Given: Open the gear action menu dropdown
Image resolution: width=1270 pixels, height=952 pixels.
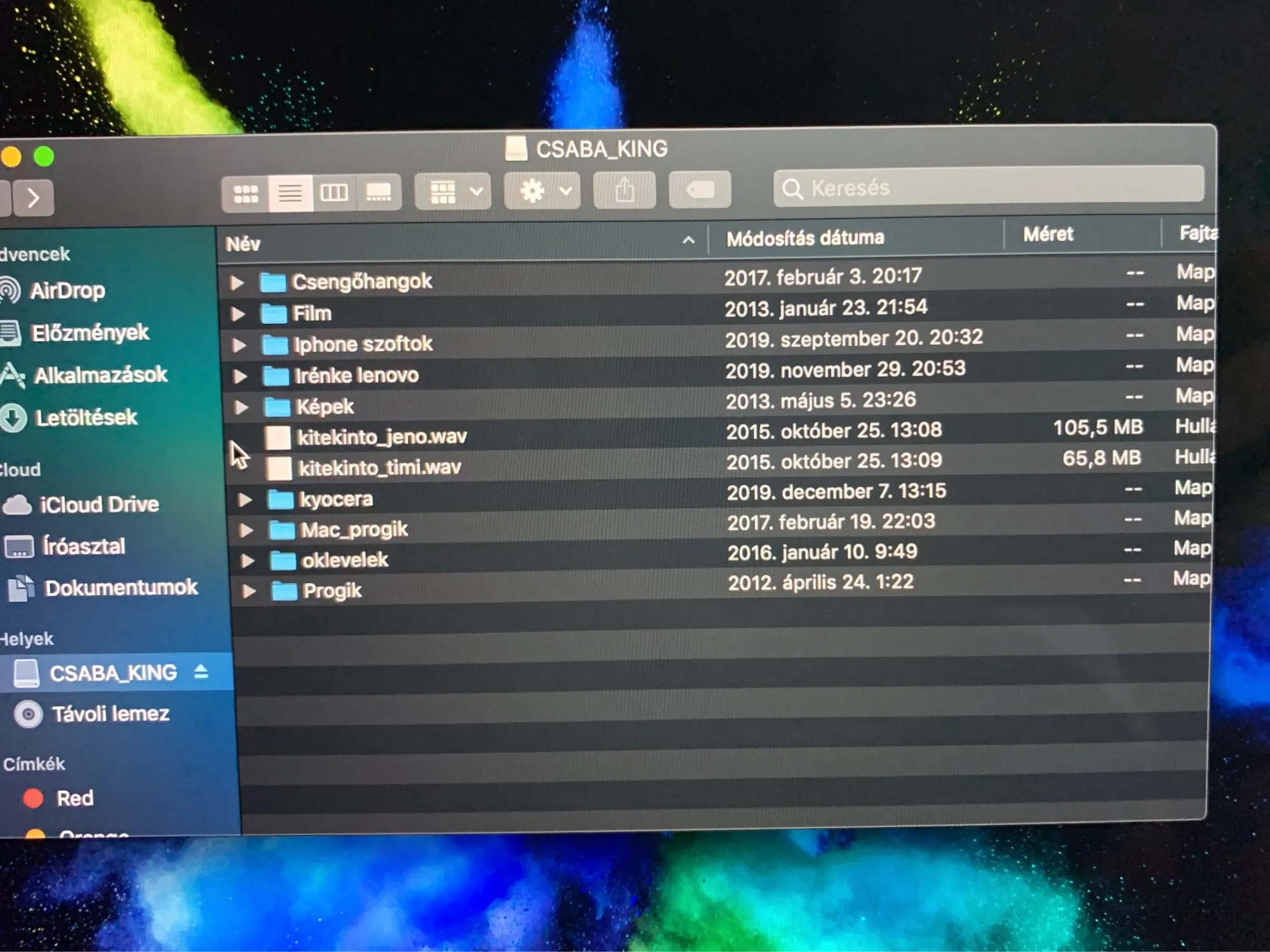Looking at the screenshot, I should (542, 191).
